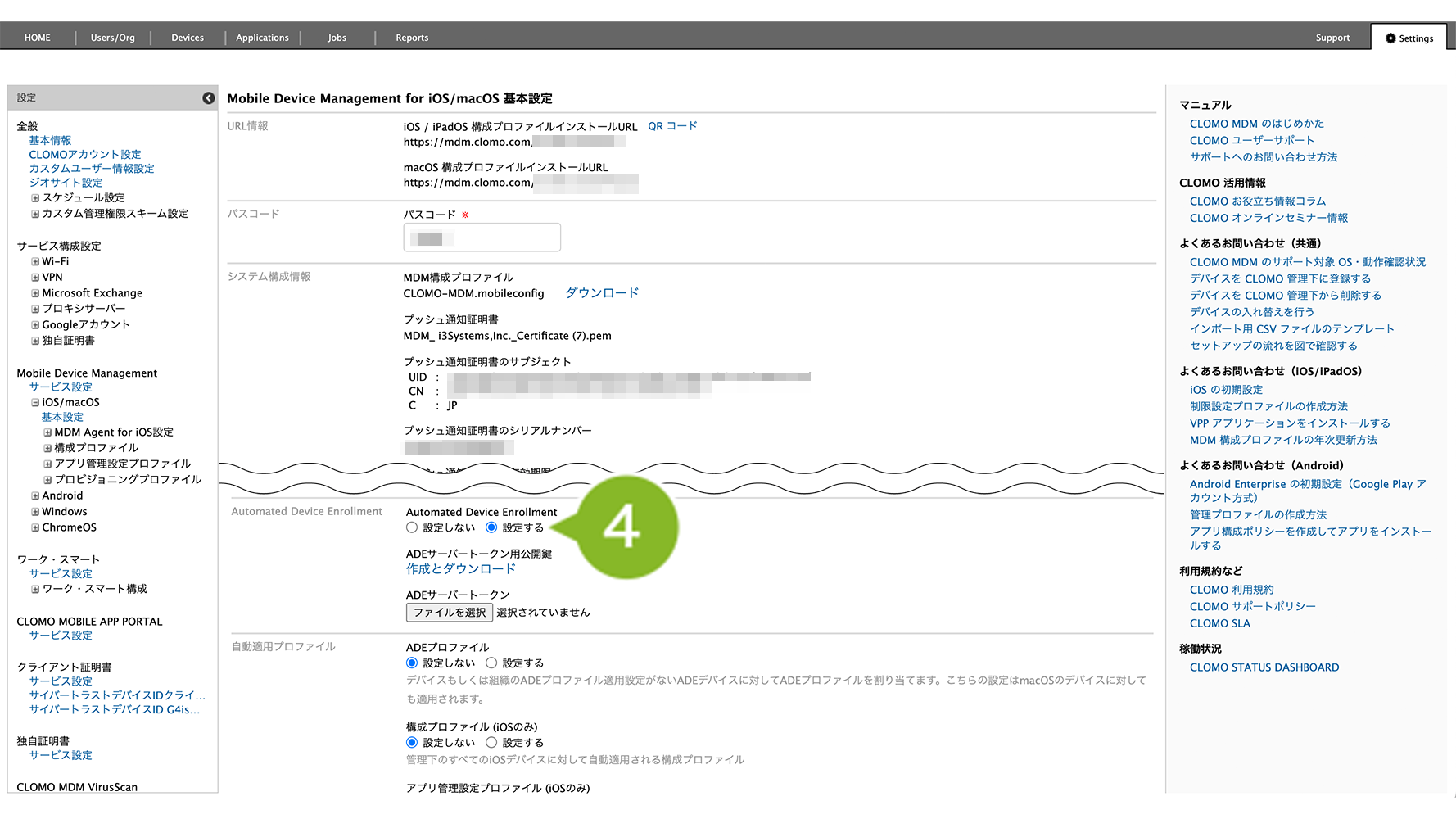
Task: Focus the パスコード input field
Action: pos(482,238)
